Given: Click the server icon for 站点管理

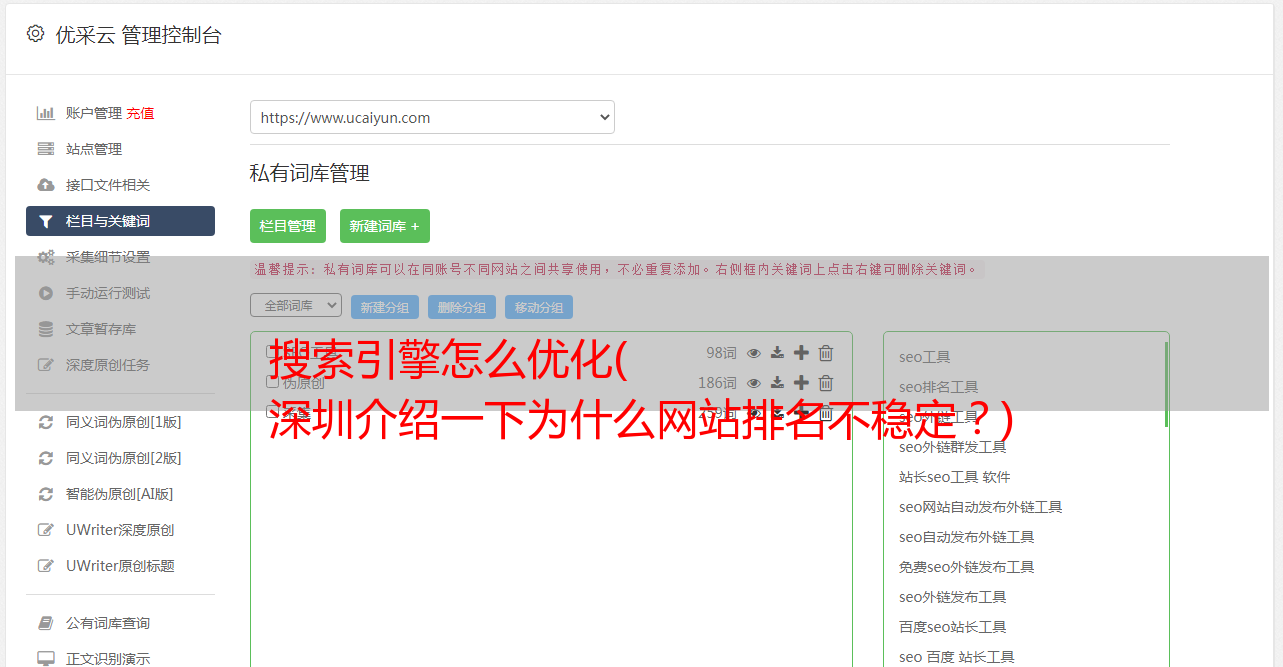Looking at the screenshot, I should click(45, 149).
